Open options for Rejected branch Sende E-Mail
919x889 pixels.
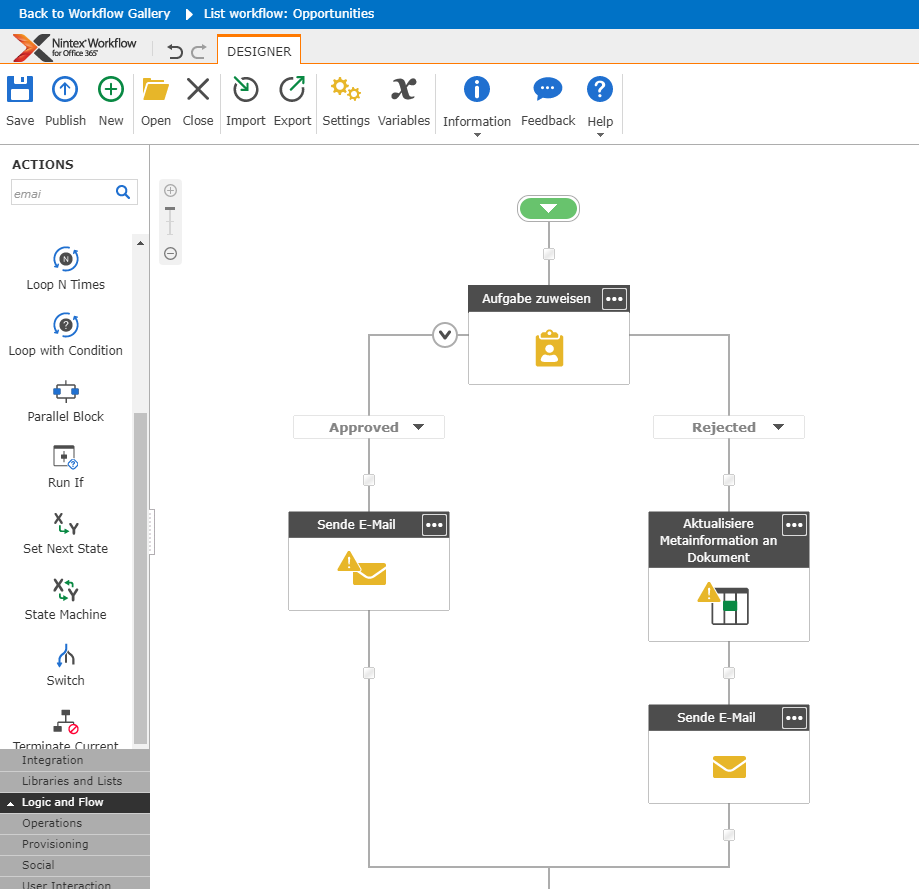click(794, 718)
